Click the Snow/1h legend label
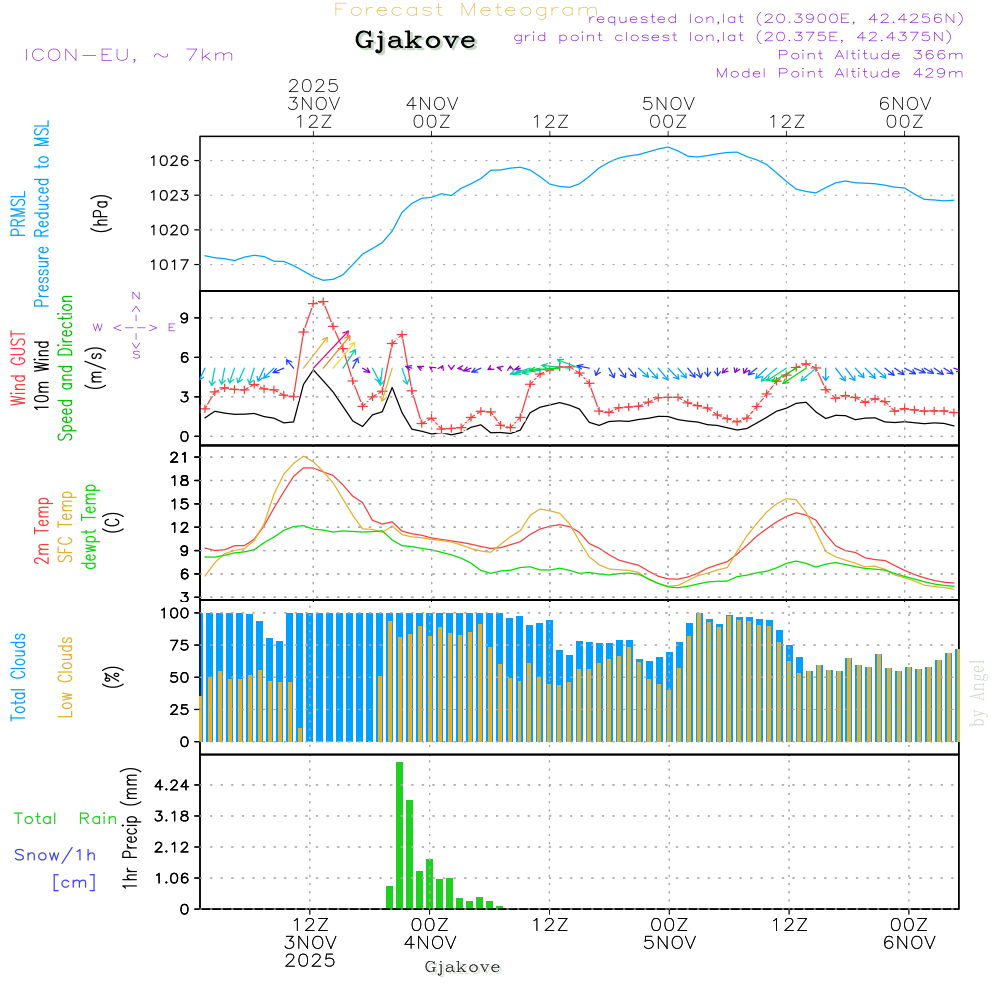The image size is (1000, 1000). (x=55, y=855)
